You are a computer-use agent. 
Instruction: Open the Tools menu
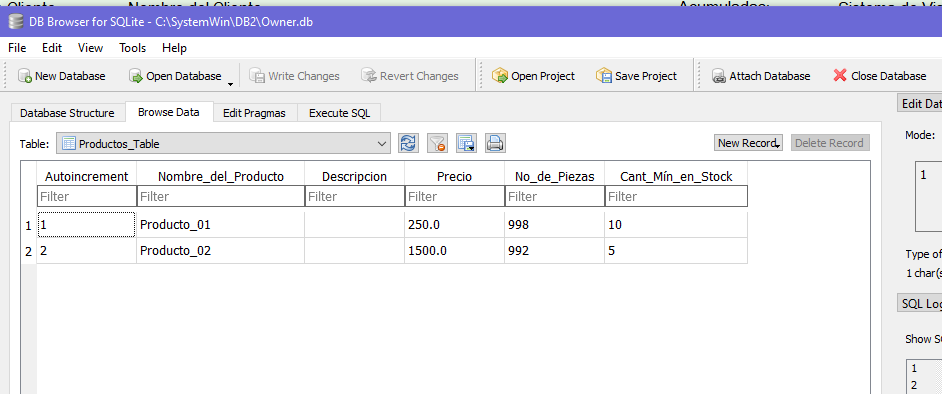(x=133, y=47)
